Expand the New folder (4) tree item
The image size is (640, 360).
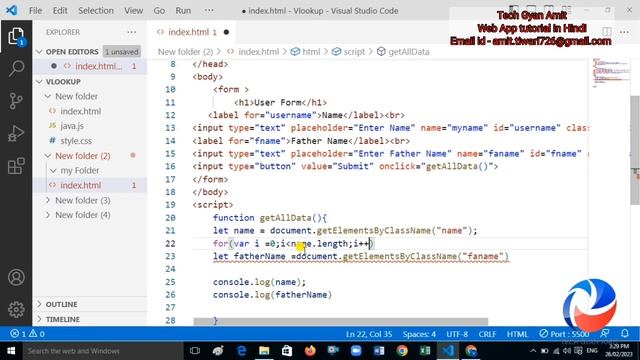click(x=48, y=215)
